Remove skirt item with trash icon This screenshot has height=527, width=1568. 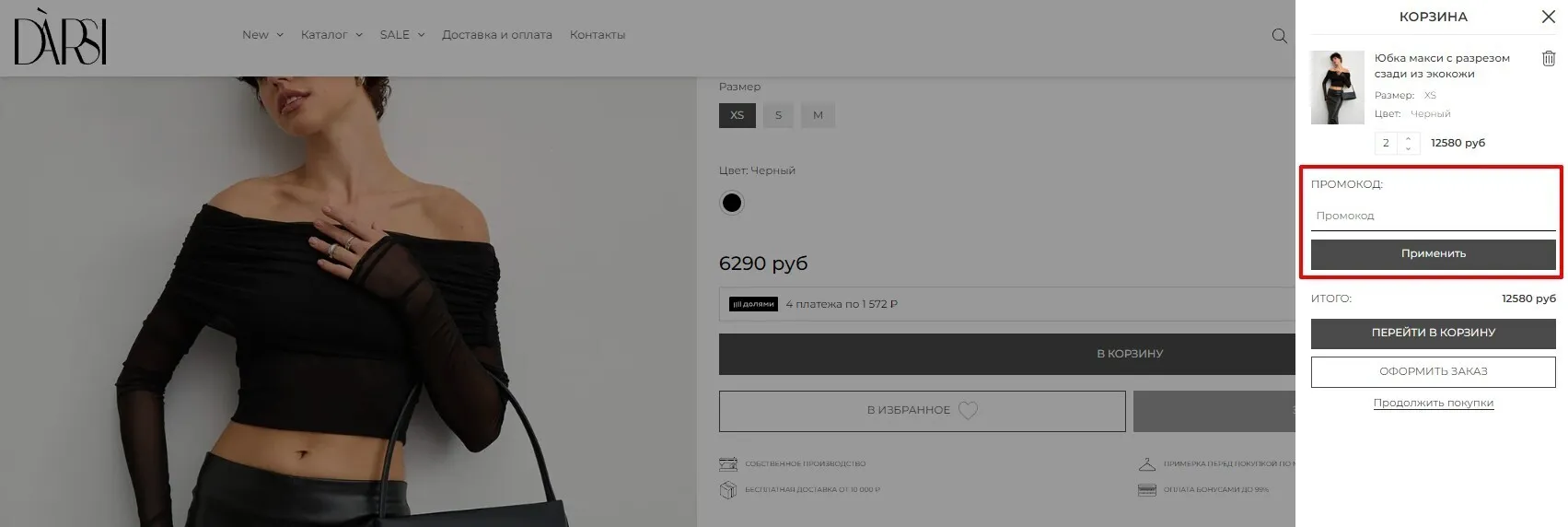point(1549,58)
